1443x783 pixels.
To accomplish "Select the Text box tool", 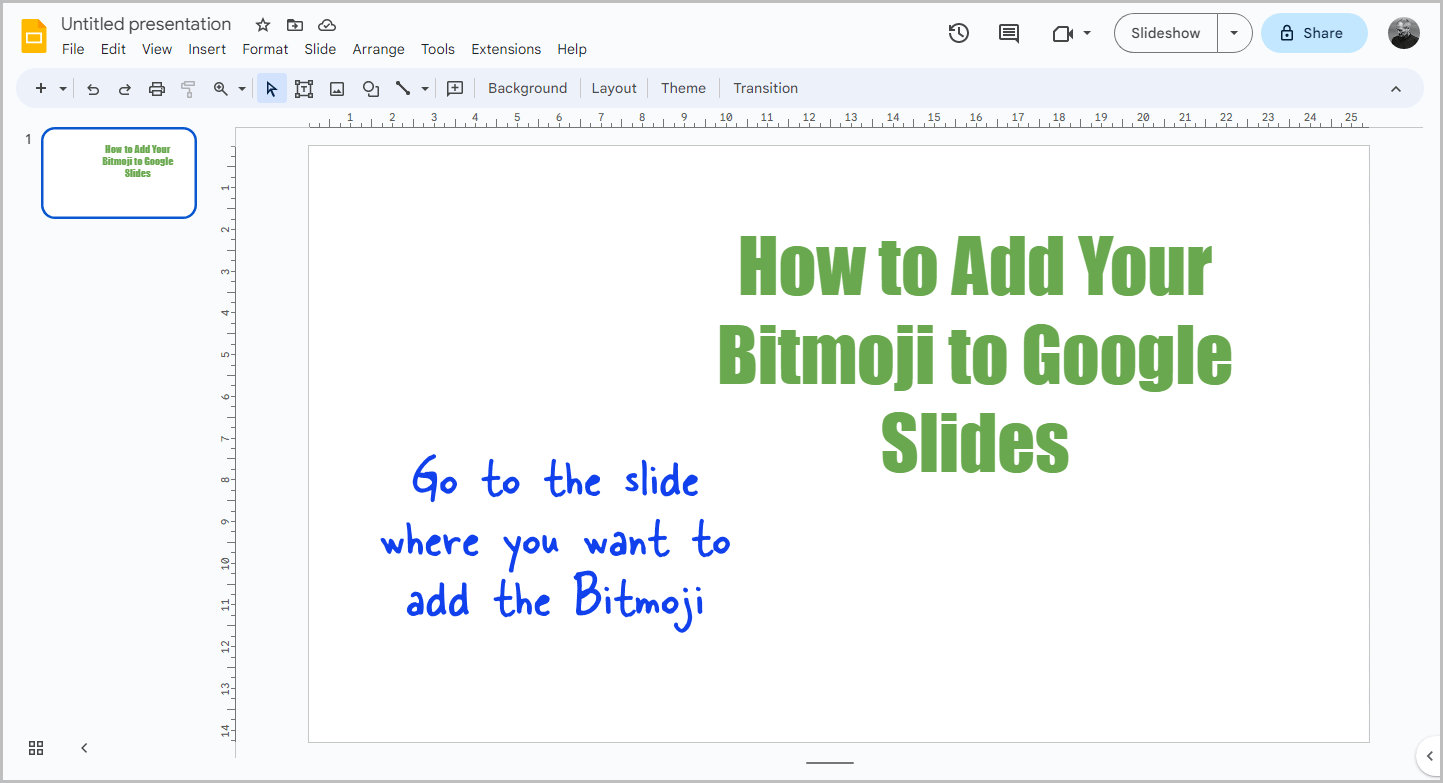I will [x=304, y=88].
